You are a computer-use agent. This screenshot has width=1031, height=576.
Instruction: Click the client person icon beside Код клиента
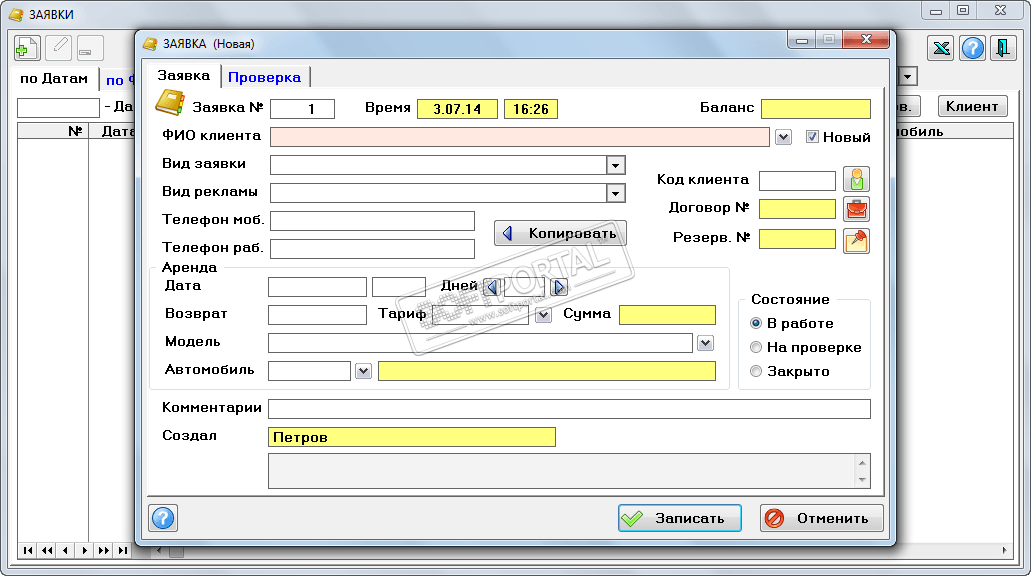(x=856, y=180)
